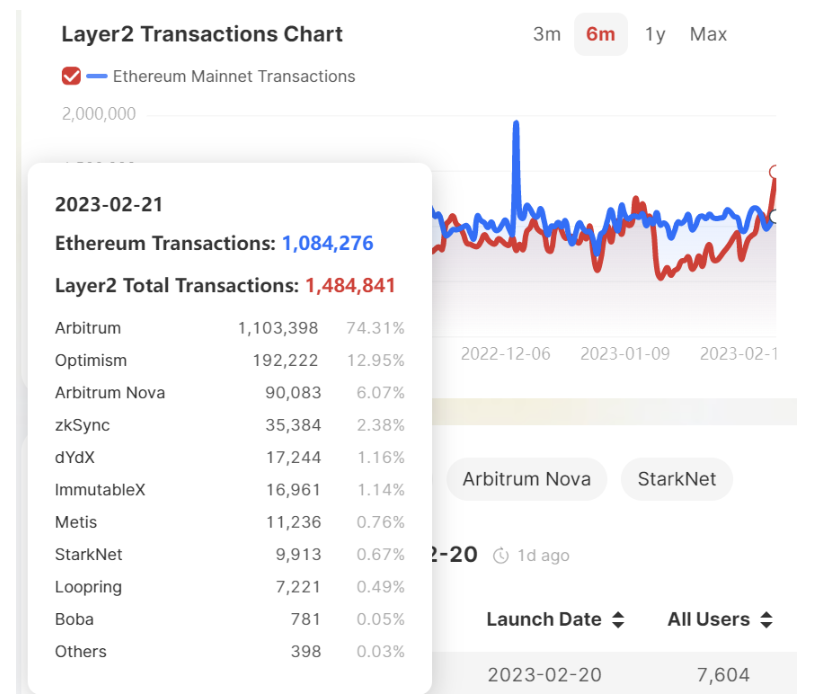The height and width of the screenshot is (699, 821).
Task: Click Loopring count 7,221
Action: coord(298,587)
